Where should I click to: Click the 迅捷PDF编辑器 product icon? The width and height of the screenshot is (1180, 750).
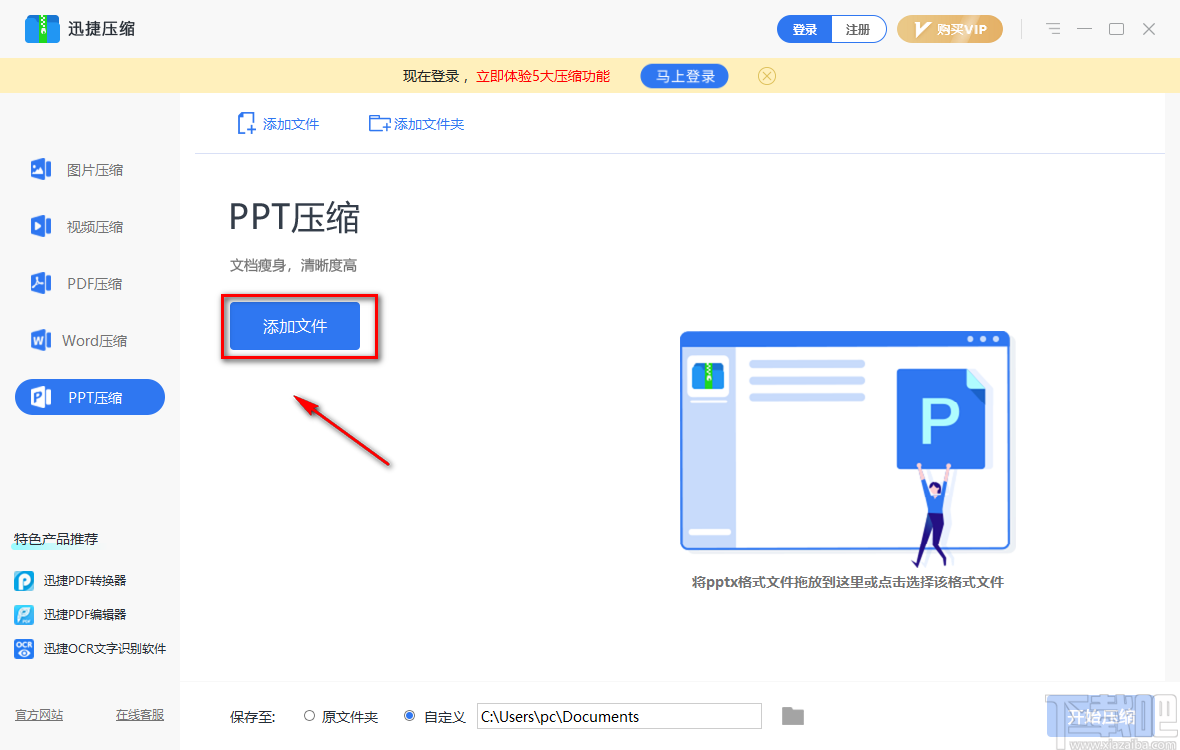coord(24,615)
